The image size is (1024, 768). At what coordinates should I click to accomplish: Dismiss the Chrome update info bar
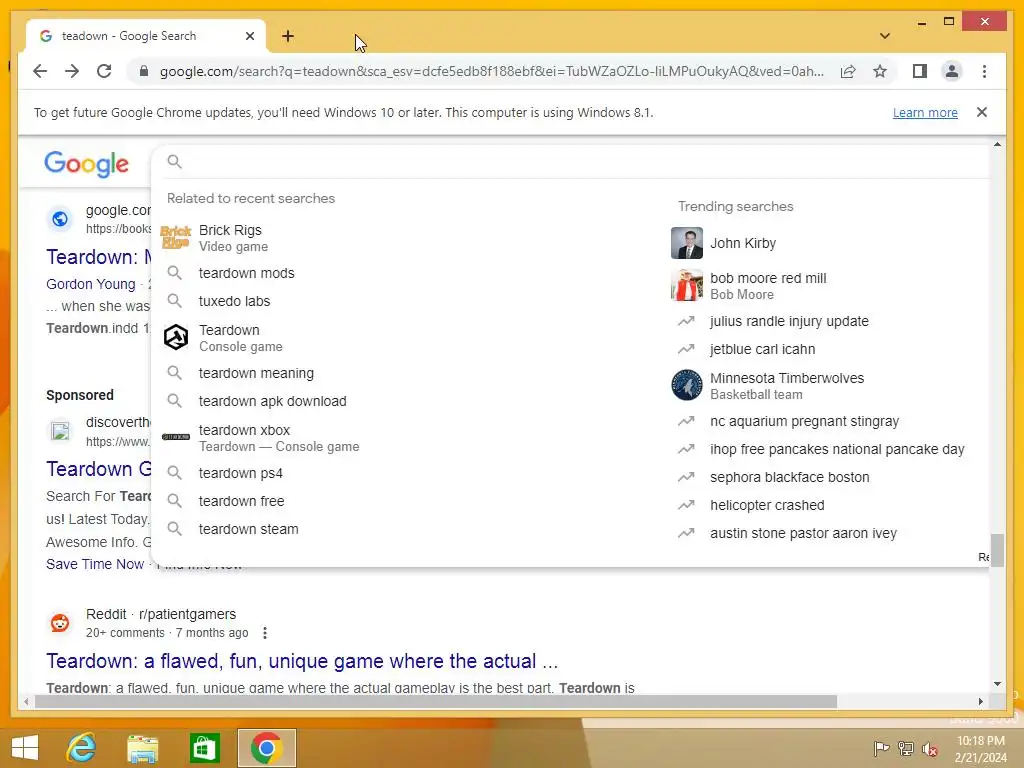982,112
